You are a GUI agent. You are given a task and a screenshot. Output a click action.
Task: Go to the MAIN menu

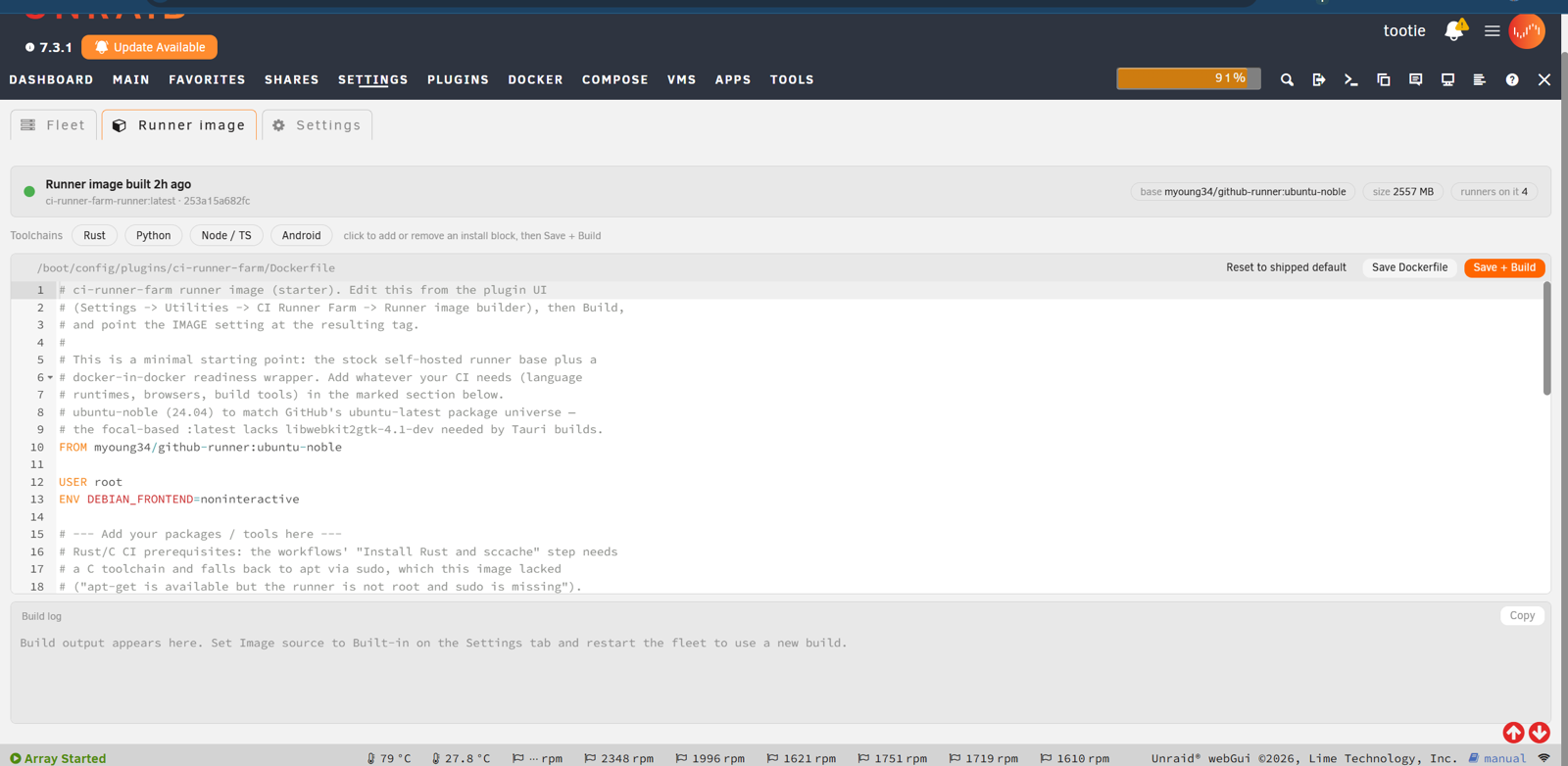coord(131,79)
